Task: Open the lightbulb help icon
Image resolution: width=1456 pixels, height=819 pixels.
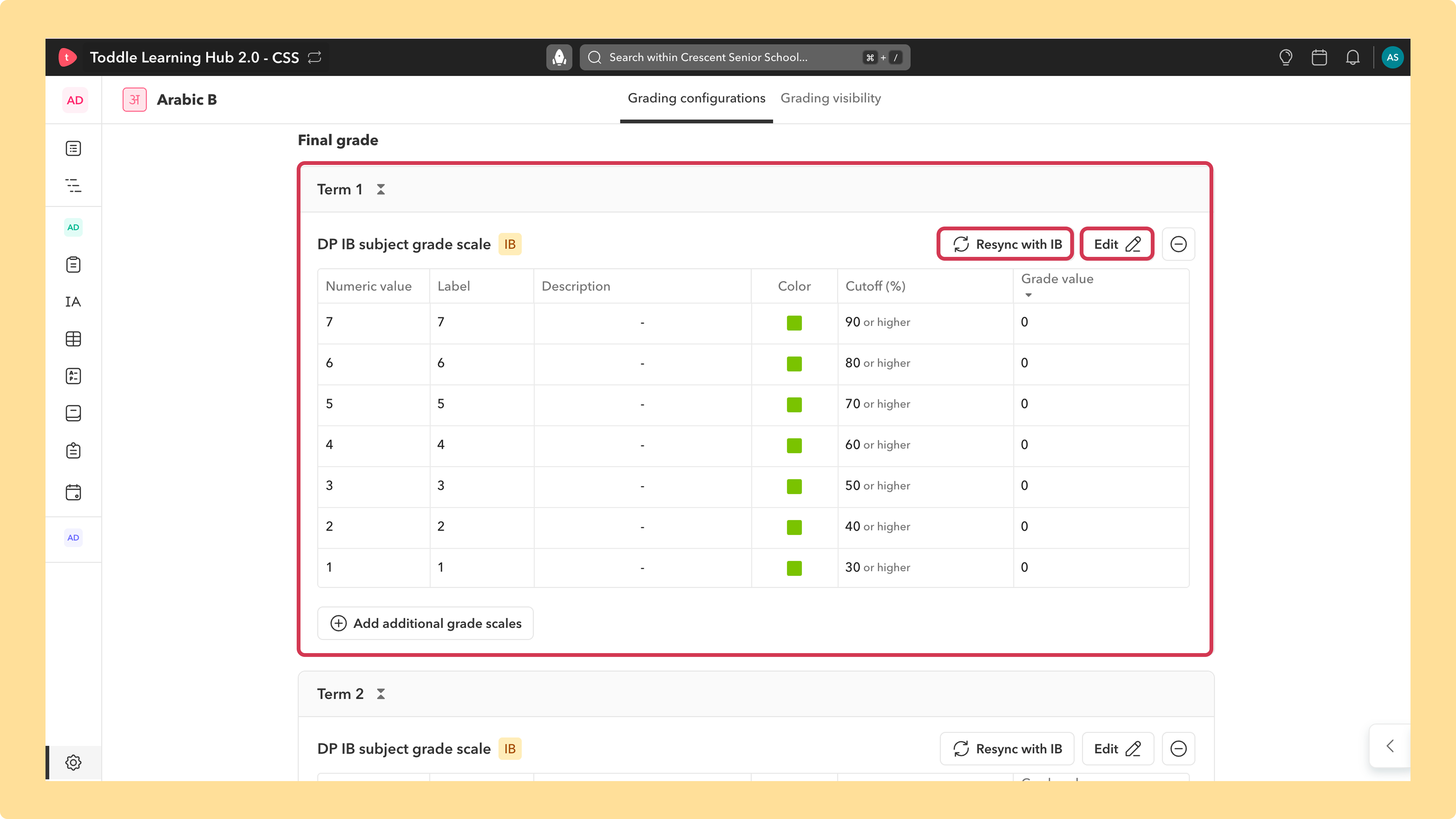Action: pos(1286,57)
